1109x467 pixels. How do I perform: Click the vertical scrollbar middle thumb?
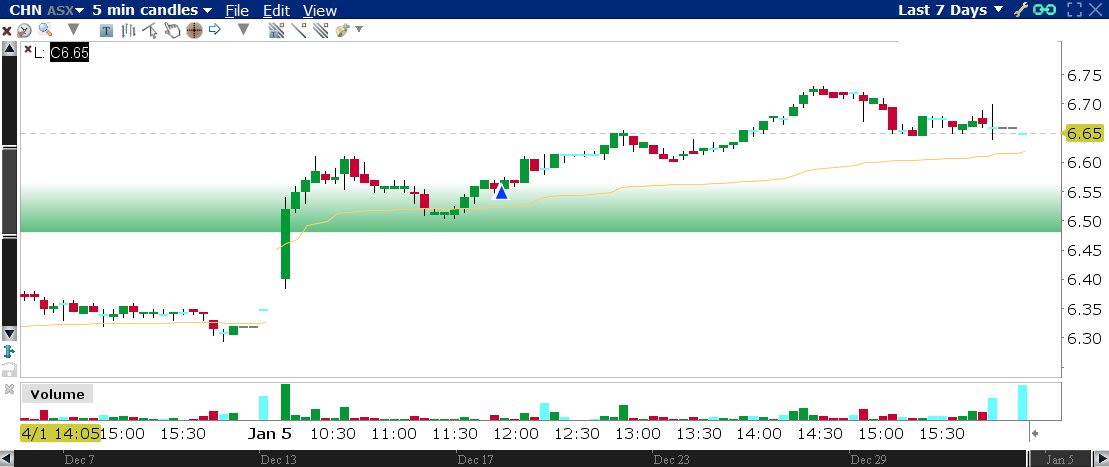[9, 192]
